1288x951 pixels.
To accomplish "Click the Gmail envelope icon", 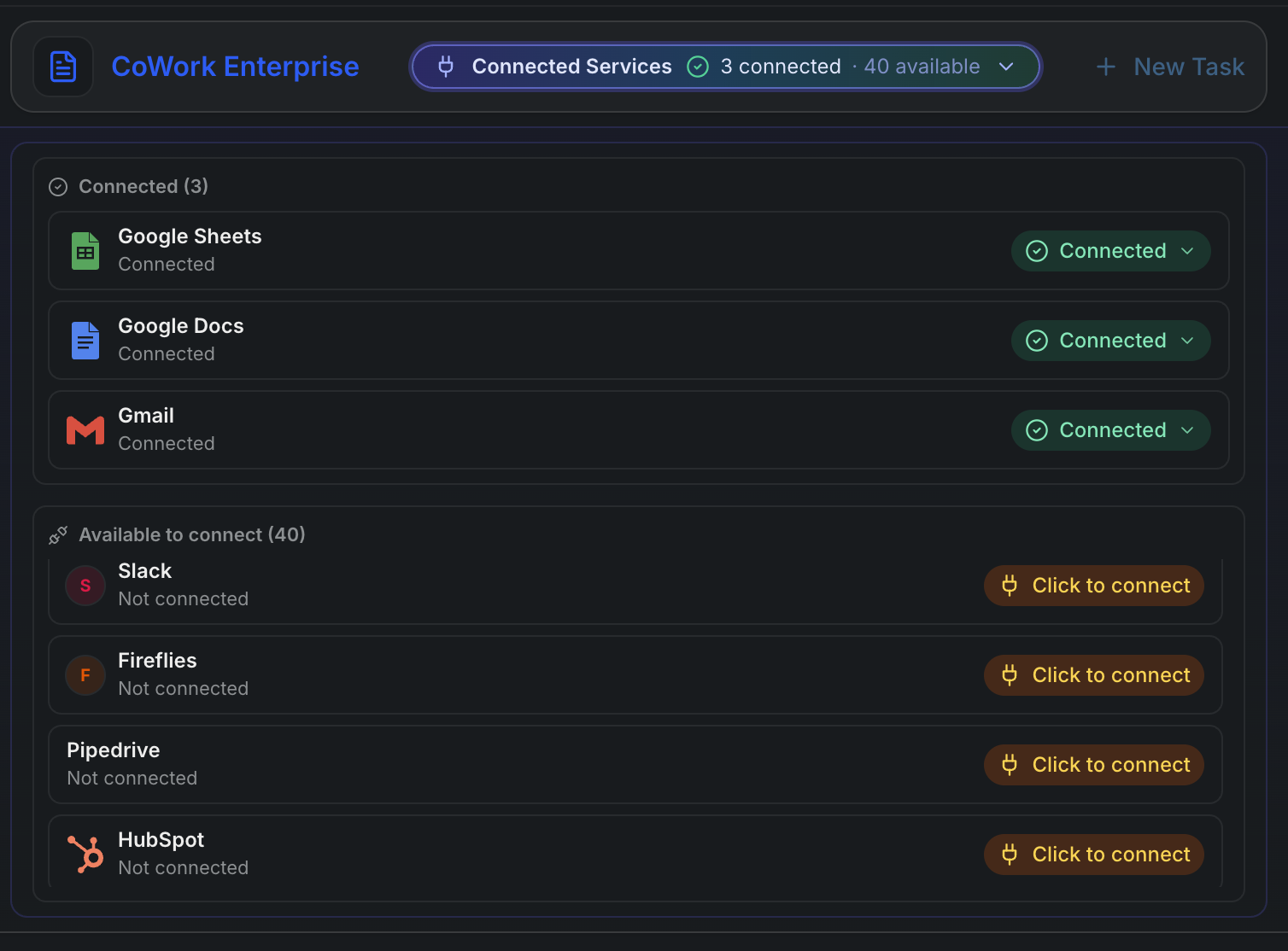I will pyautogui.click(x=85, y=430).
